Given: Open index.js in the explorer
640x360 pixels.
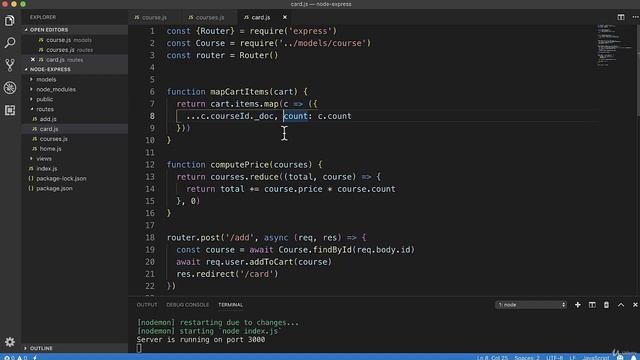Looking at the screenshot, I should click(47, 169).
